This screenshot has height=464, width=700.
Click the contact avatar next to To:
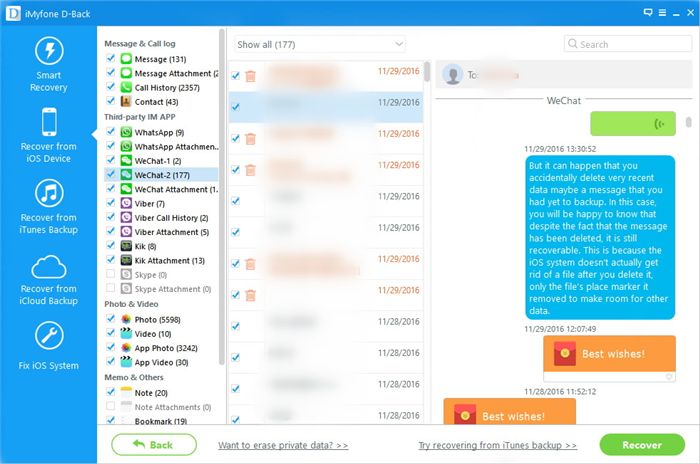pyautogui.click(x=453, y=75)
